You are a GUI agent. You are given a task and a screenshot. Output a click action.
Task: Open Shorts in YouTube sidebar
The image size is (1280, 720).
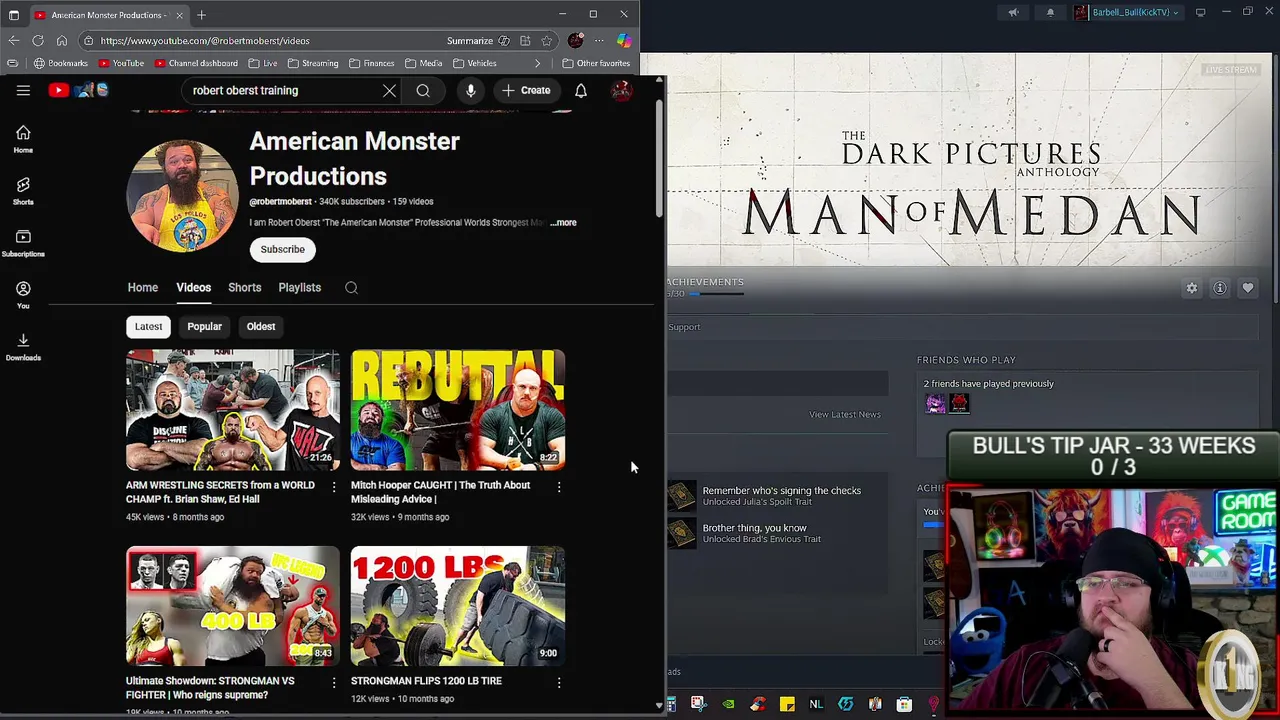tap(23, 191)
